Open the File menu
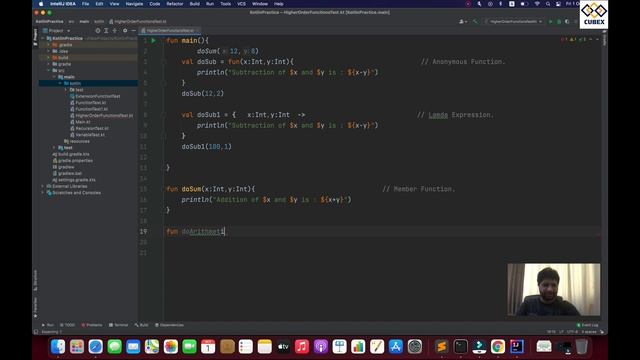 (85, 4)
